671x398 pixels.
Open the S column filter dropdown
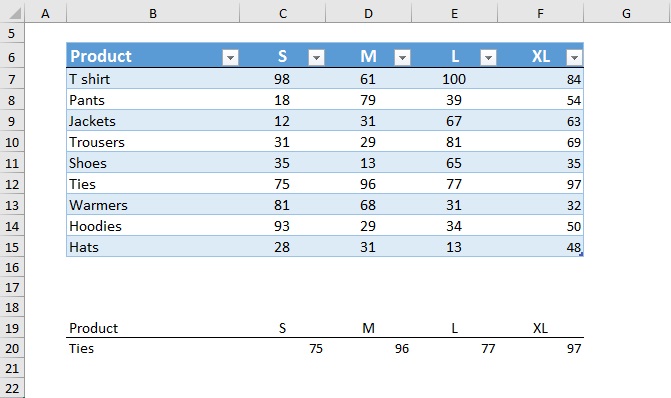point(316,57)
